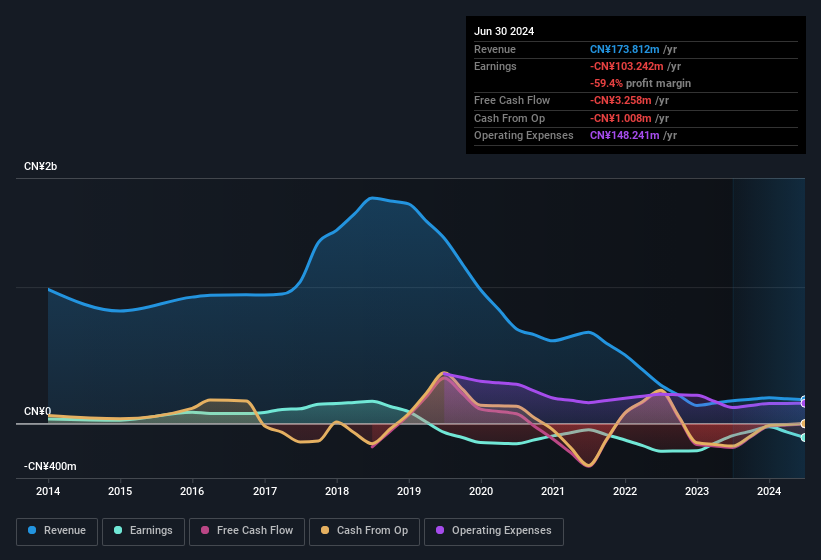Toggle the Free Cash Flow legend button

click(247, 531)
